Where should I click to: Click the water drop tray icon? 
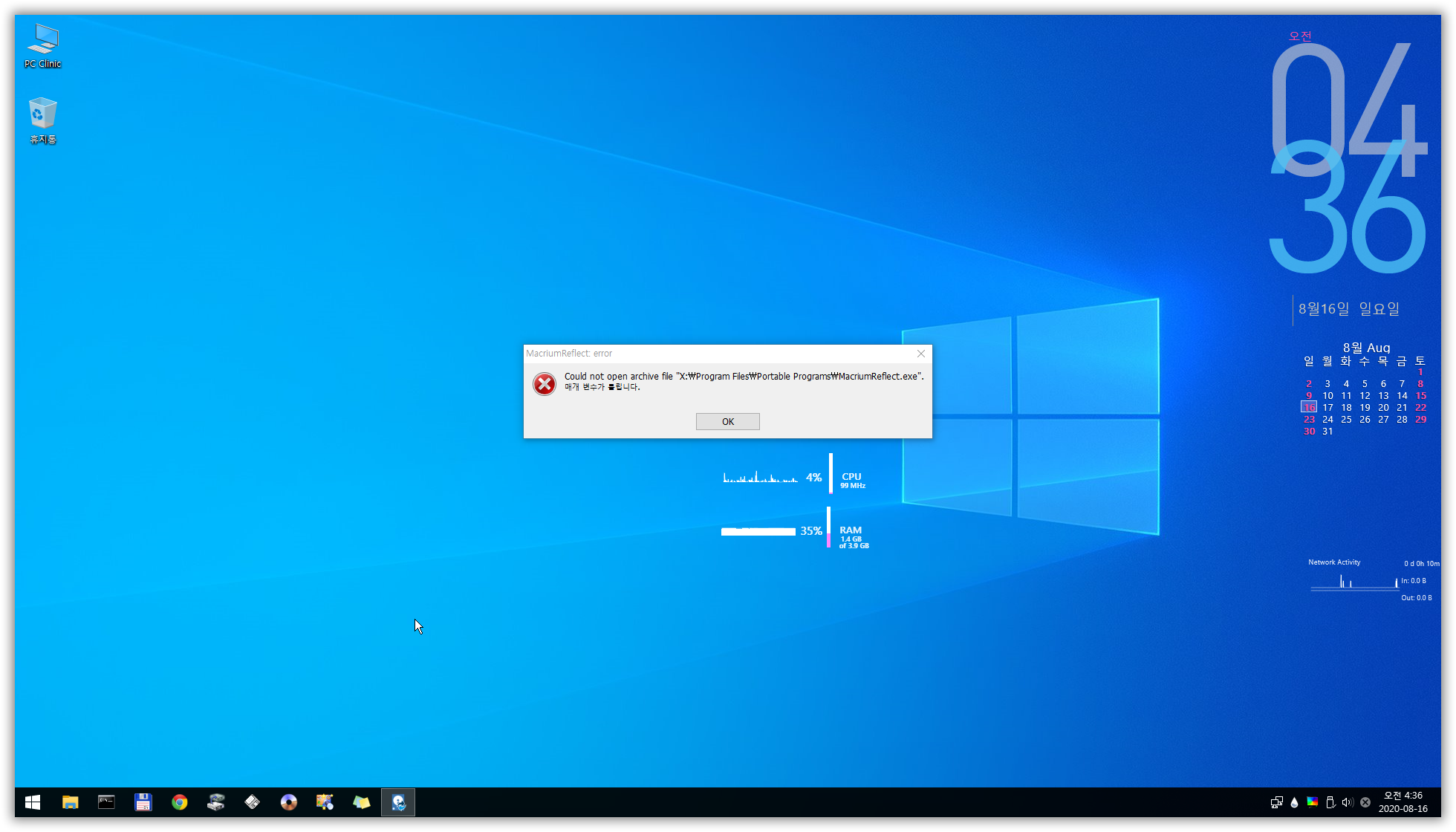click(x=1294, y=802)
